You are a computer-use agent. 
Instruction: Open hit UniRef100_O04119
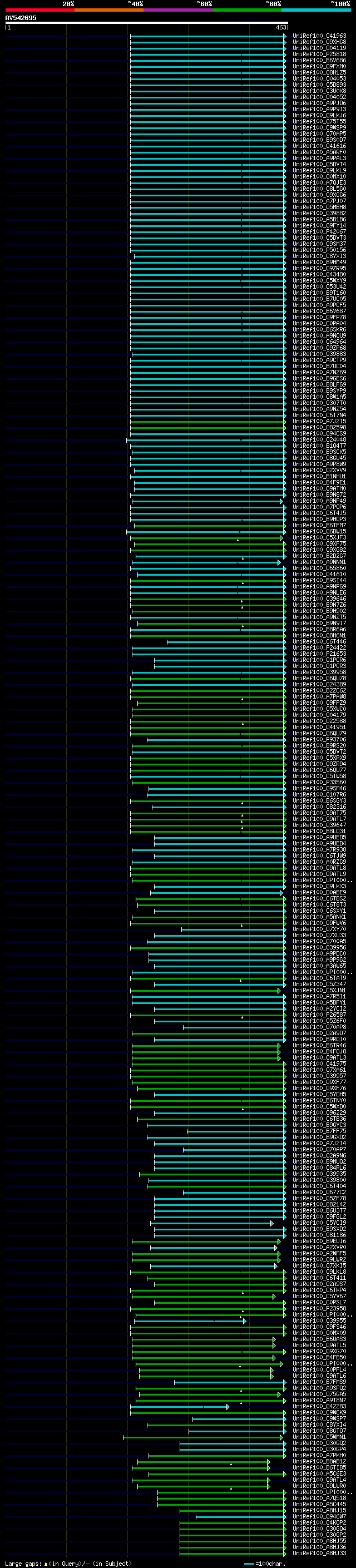coord(319,48)
